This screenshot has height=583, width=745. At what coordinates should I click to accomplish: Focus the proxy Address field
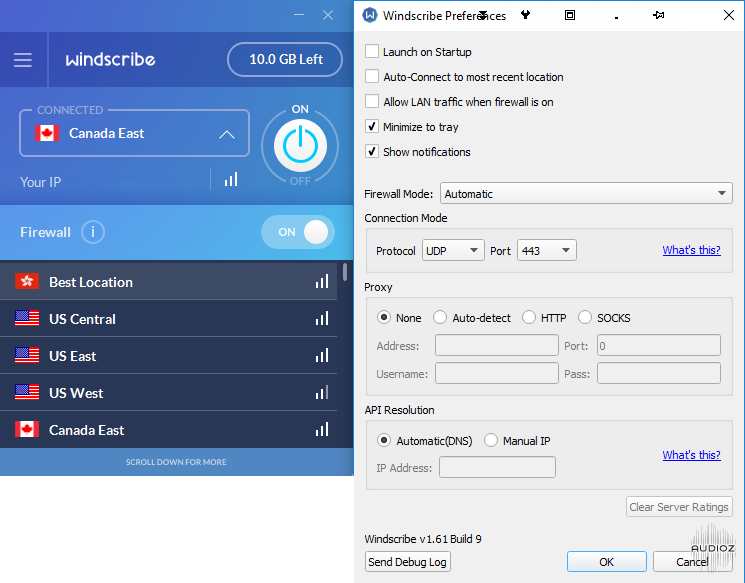[497, 345]
